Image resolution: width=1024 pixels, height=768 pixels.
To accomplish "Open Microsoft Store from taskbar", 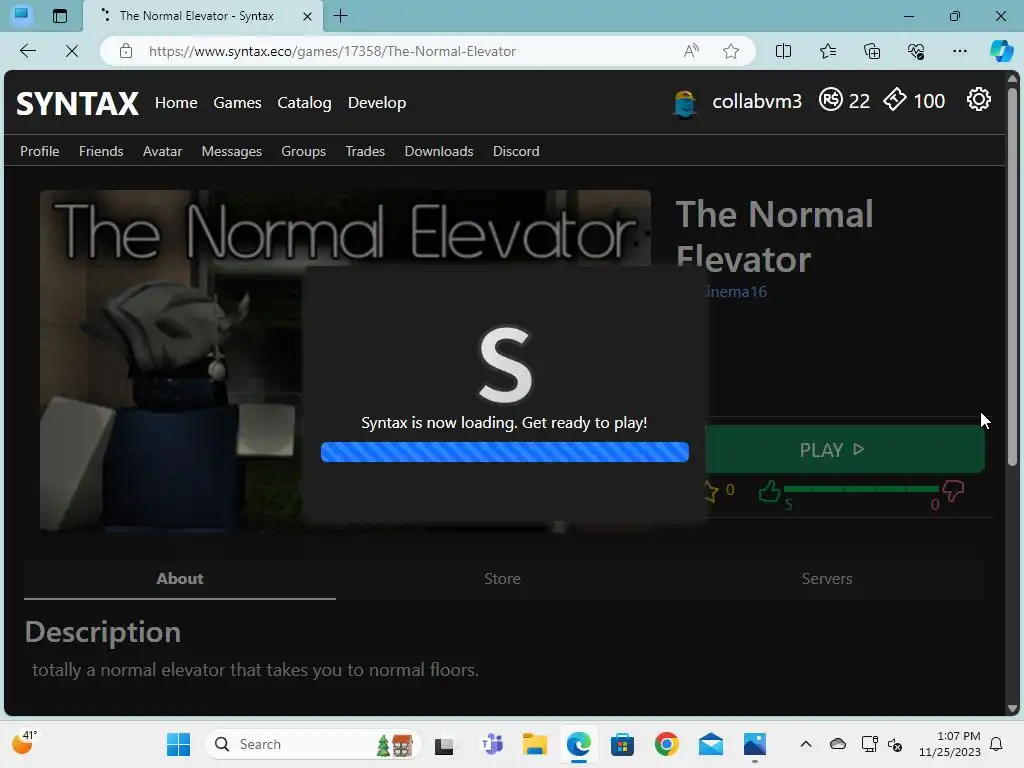I will coord(622,744).
